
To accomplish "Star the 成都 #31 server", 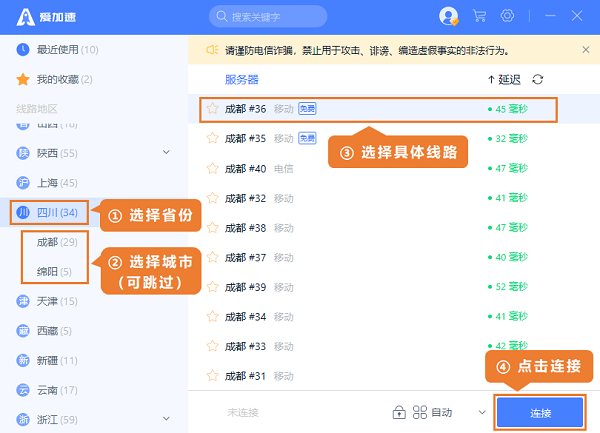I will tap(212, 376).
